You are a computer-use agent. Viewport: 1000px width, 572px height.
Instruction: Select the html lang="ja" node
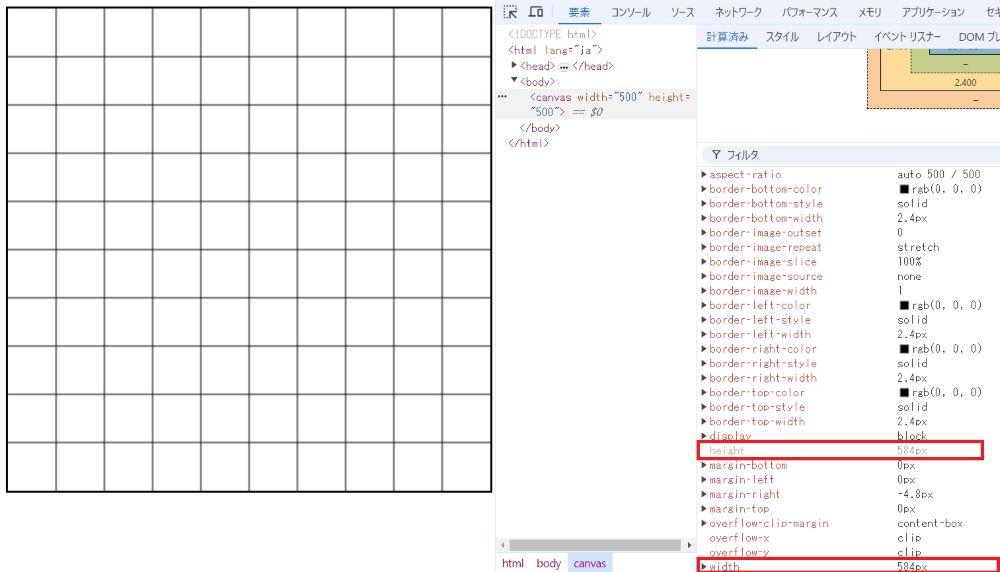[x=555, y=50]
